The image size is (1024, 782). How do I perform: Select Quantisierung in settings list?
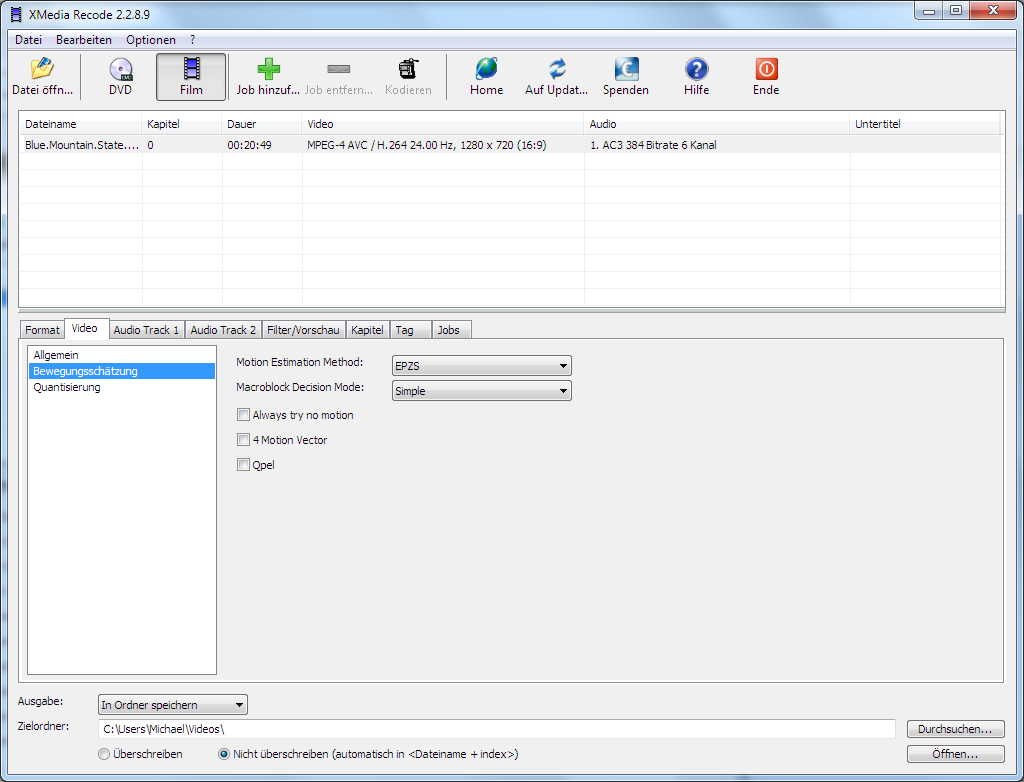121,387
